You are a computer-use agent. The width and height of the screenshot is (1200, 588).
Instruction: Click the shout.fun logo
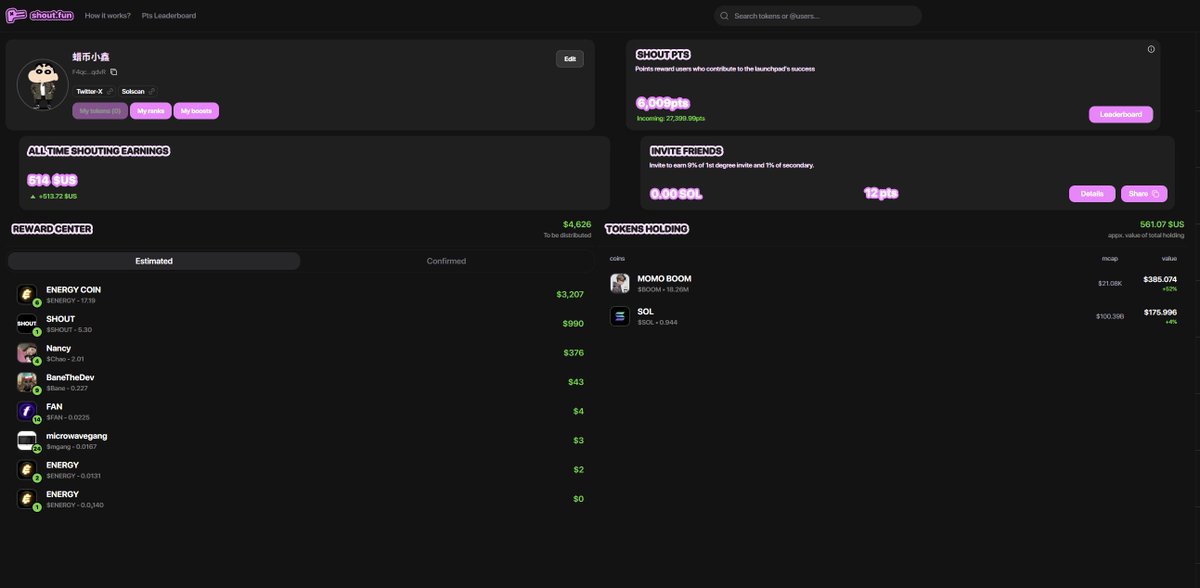[38, 16]
